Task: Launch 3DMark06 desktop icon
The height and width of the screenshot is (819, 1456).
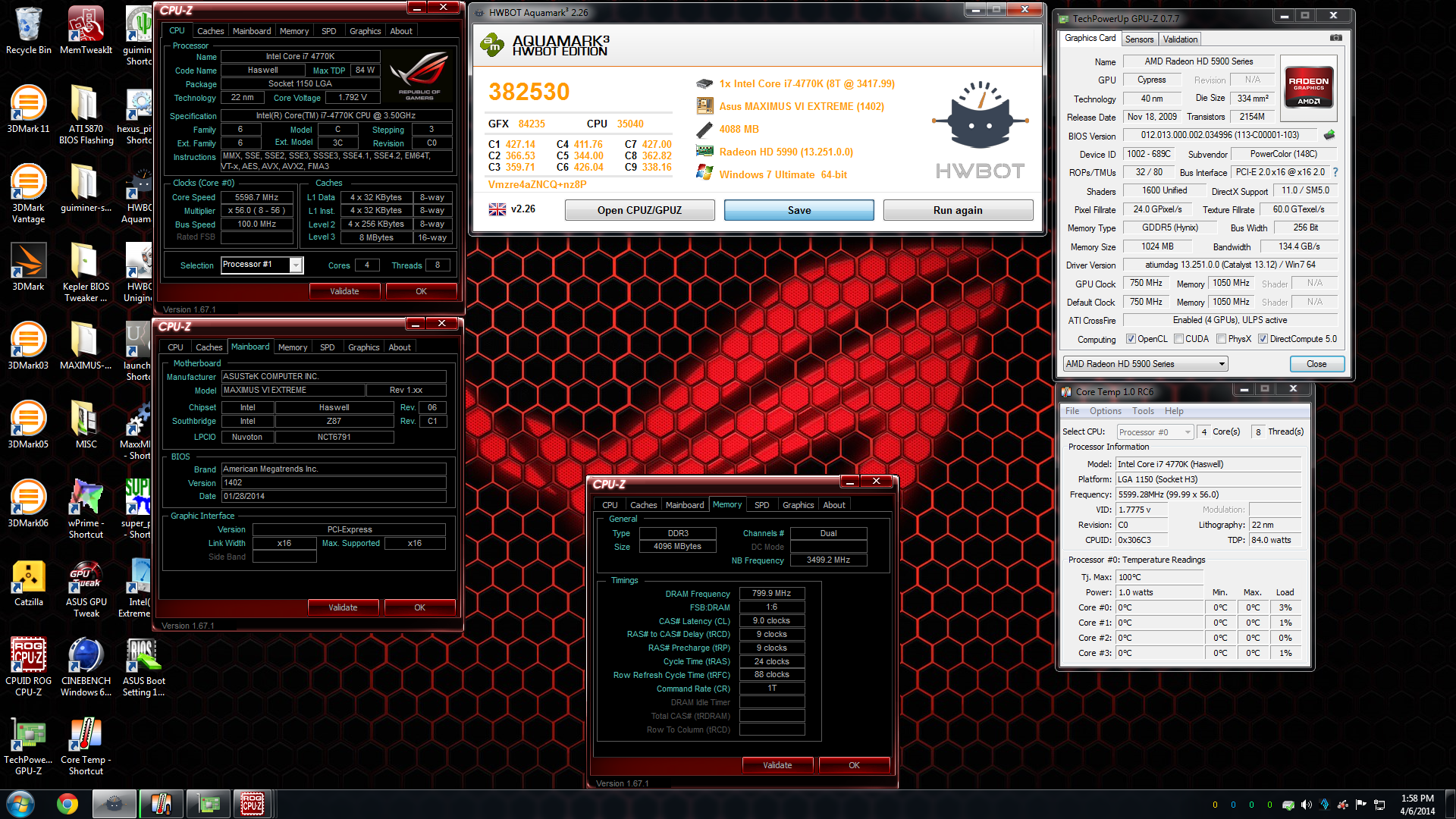Action: pos(29,504)
